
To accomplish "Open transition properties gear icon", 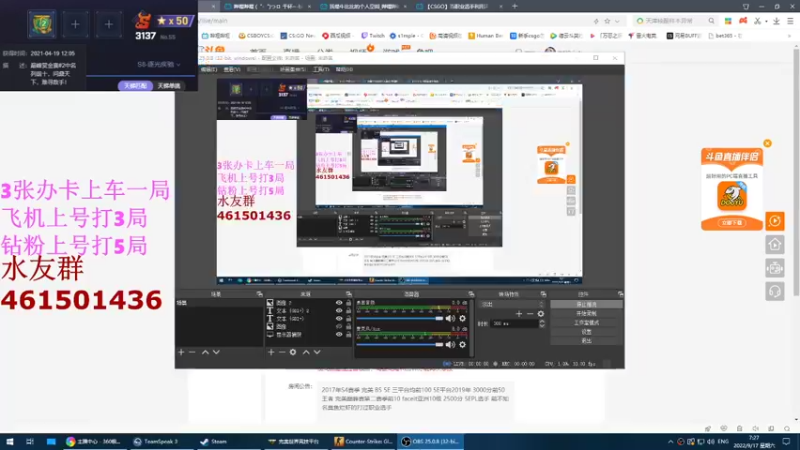I will coord(541,314).
